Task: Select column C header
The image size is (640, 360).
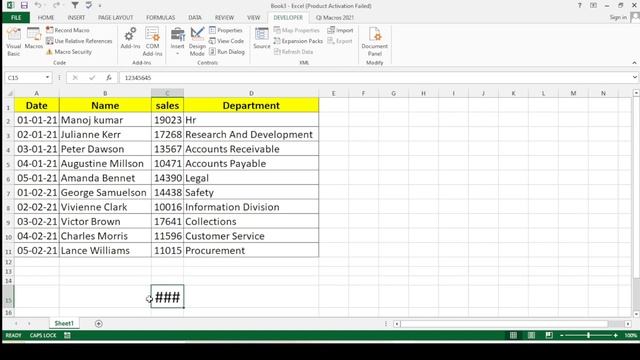Action: pyautogui.click(x=167, y=93)
